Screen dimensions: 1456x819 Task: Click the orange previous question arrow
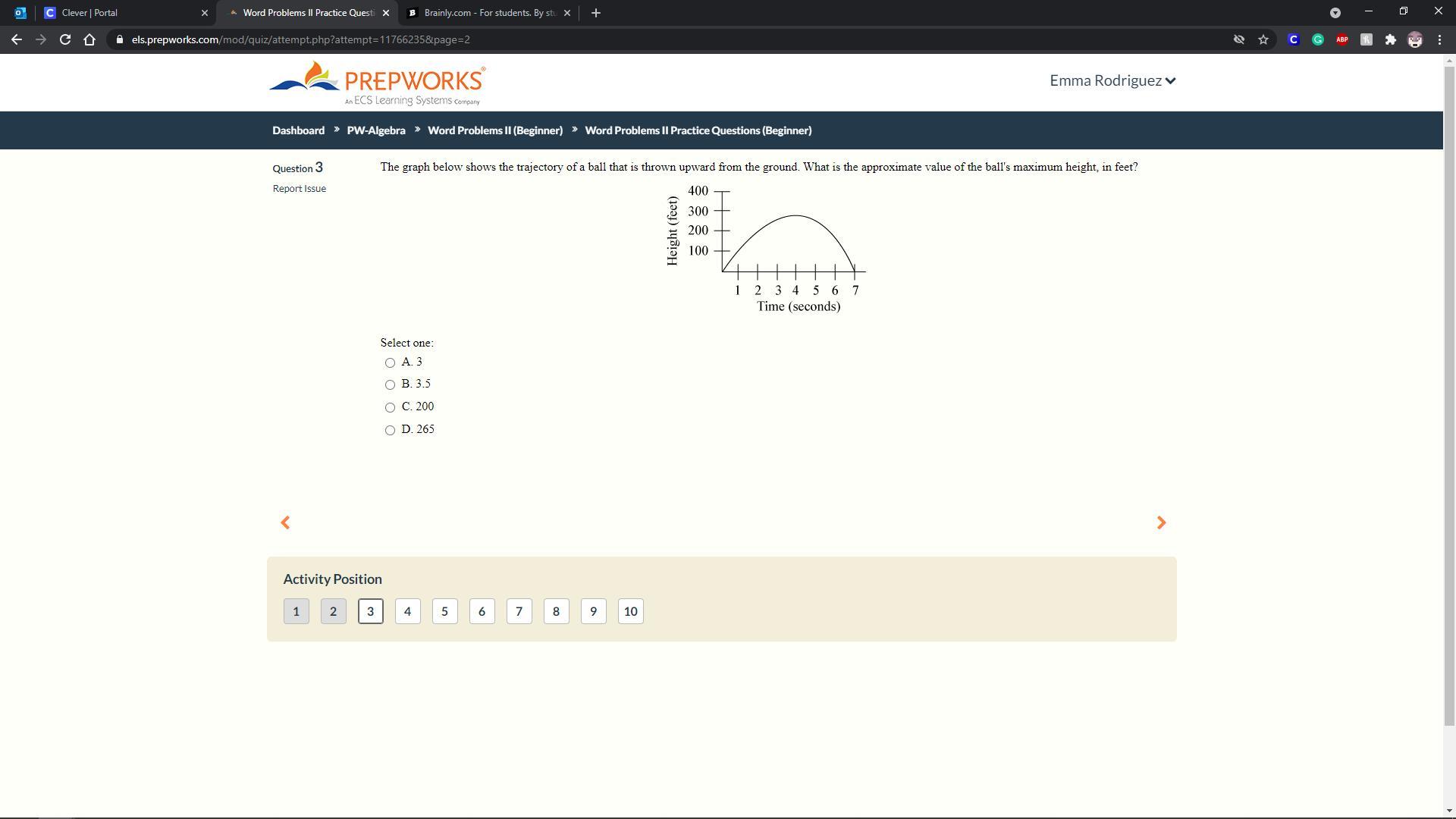[x=285, y=522]
